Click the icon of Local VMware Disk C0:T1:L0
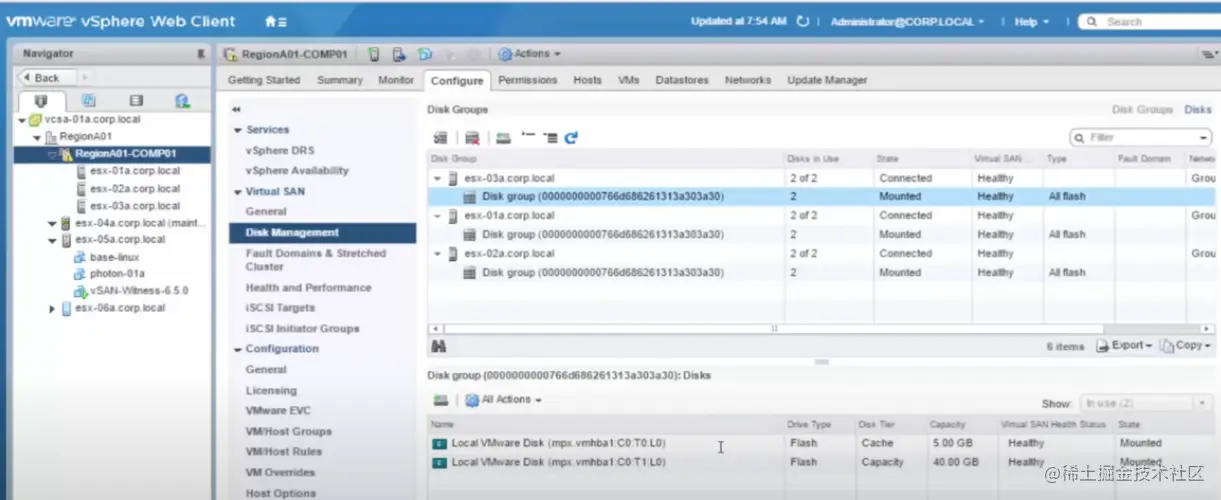 (x=439, y=463)
